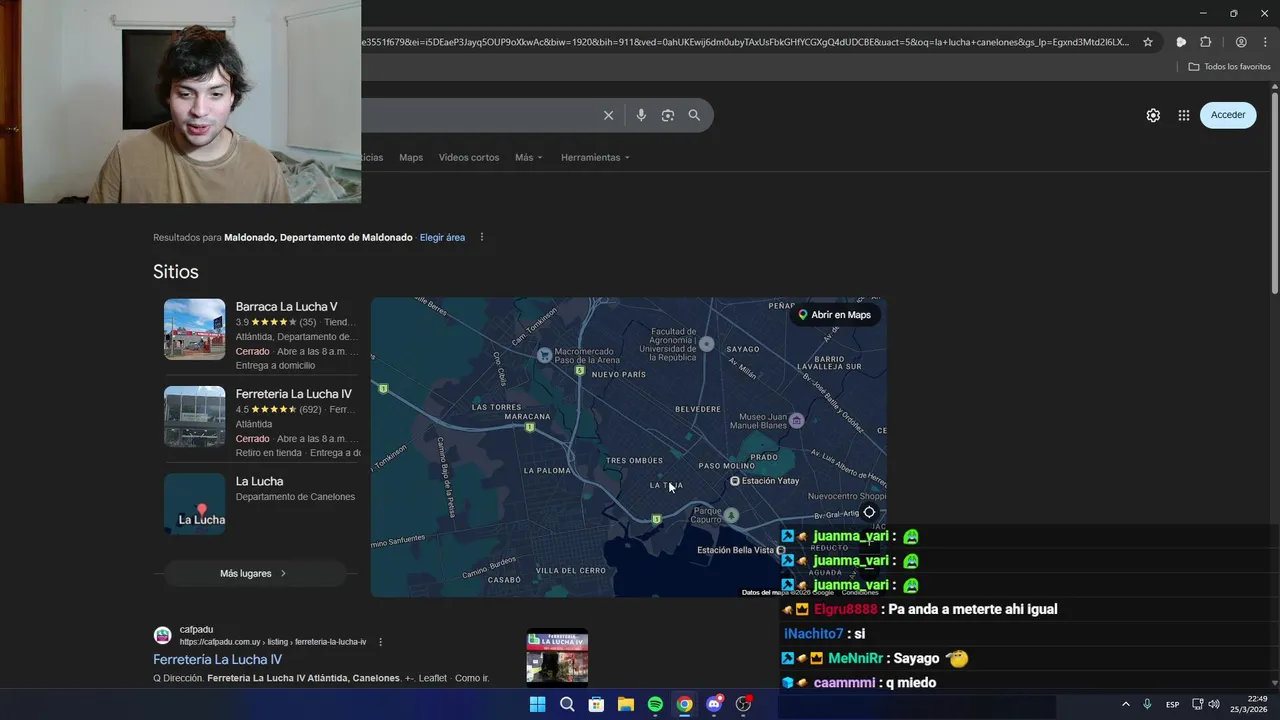
Task: Clear the search box with the X icon
Action: (608, 115)
